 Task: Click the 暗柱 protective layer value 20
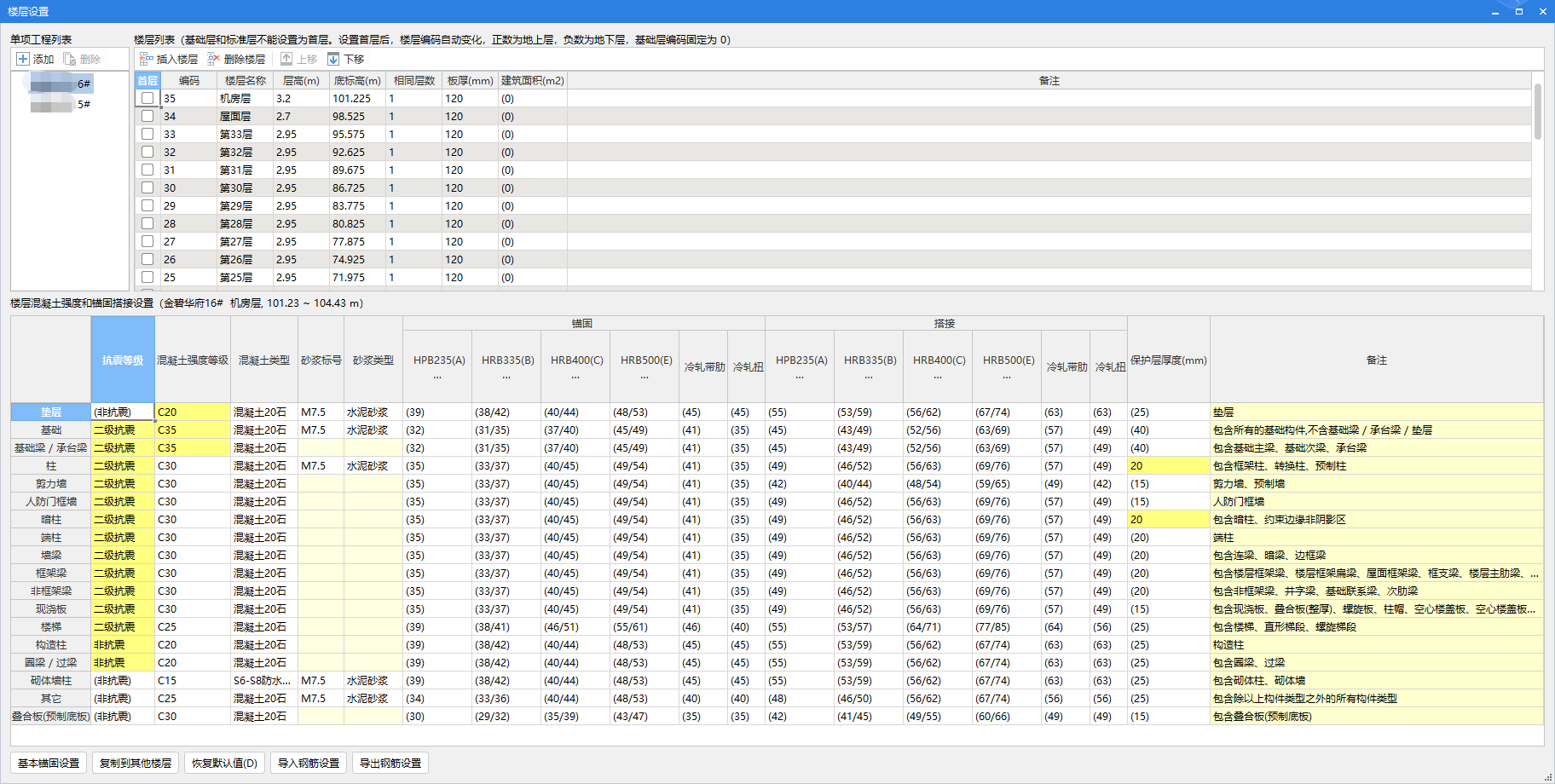[1169, 519]
